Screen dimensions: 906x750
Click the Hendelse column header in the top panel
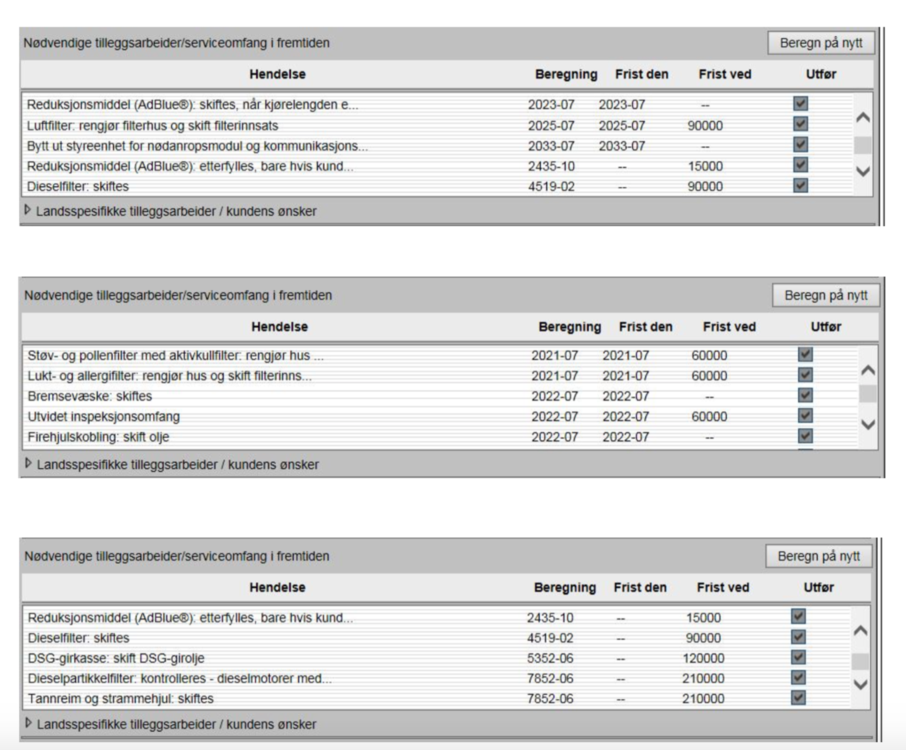coord(278,74)
